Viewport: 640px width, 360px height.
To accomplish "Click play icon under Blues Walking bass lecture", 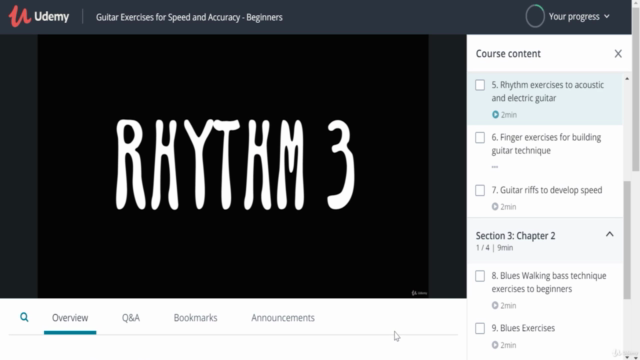I will tap(495, 305).
